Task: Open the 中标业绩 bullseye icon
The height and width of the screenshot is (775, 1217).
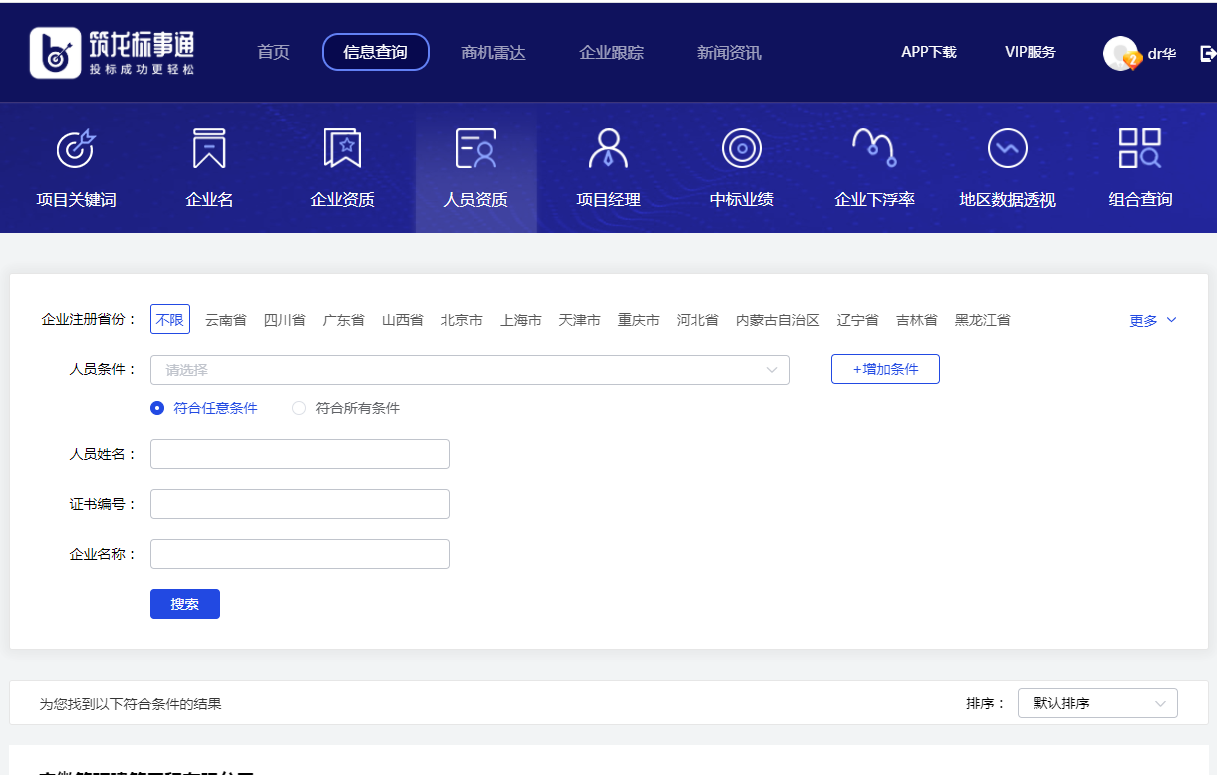Action: pos(741,149)
